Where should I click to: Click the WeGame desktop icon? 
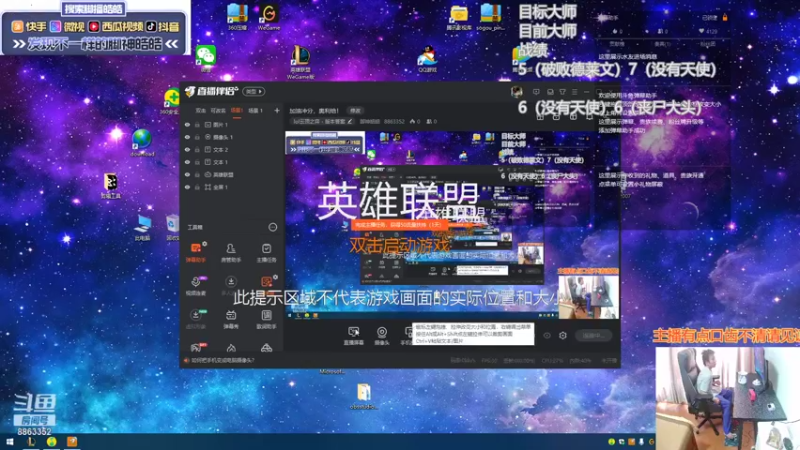click(268, 17)
